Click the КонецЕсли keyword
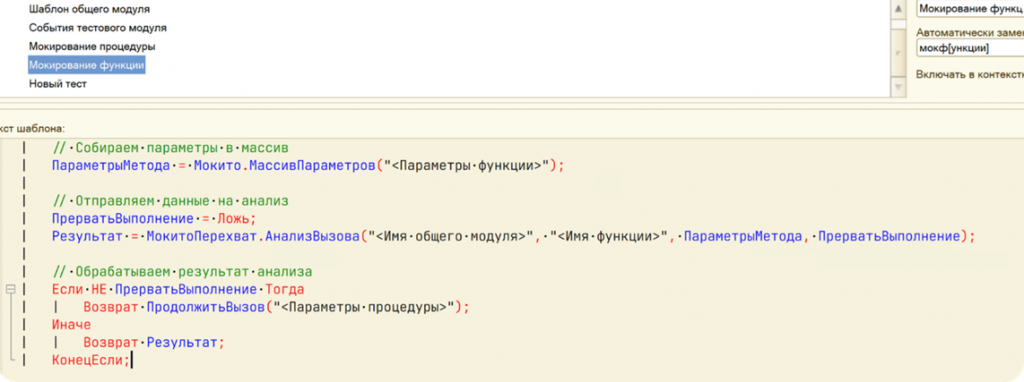The width and height of the screenshot is (1024, 382). tap(91, 360)
